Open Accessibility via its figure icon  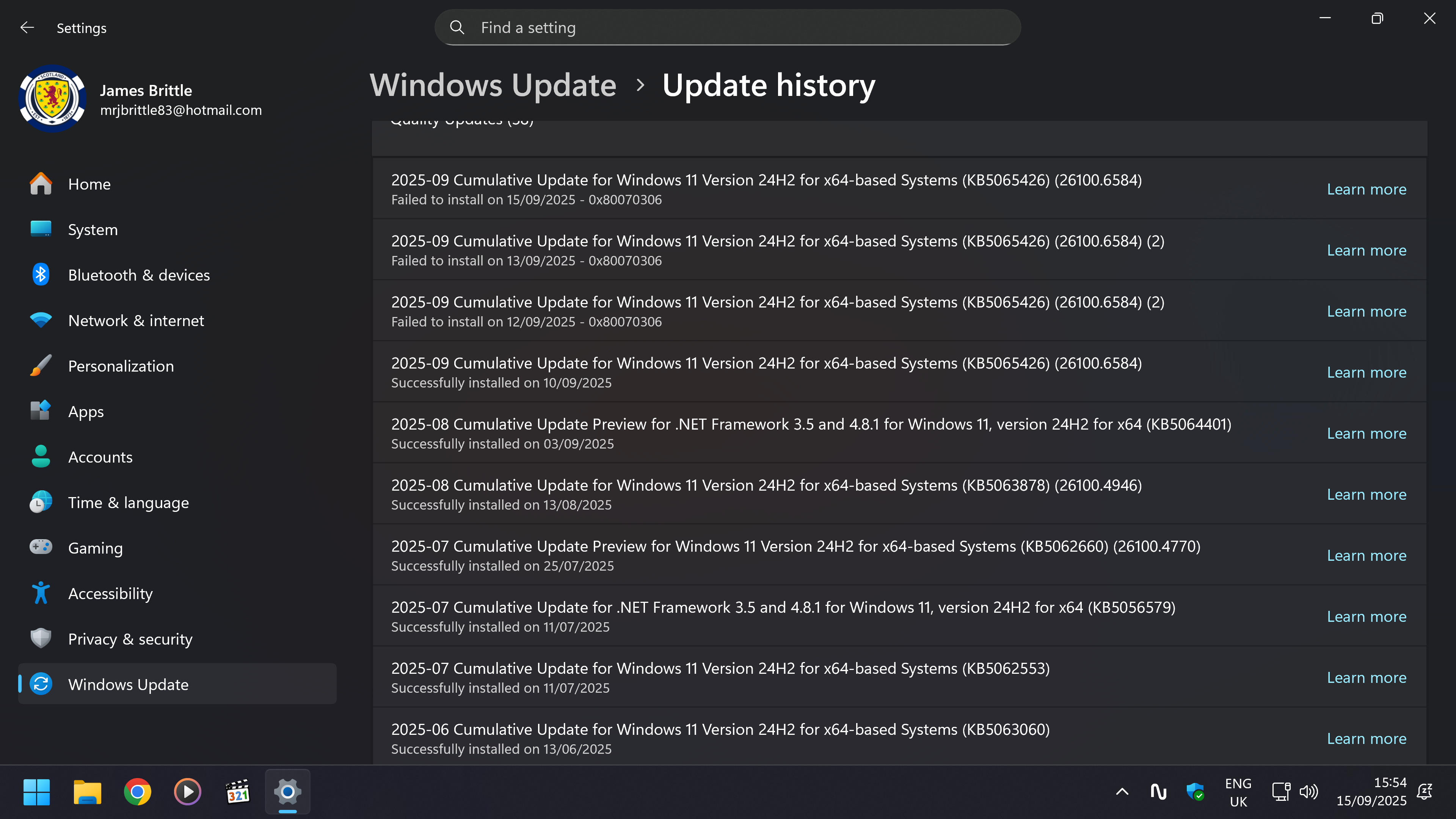point(40,593)
